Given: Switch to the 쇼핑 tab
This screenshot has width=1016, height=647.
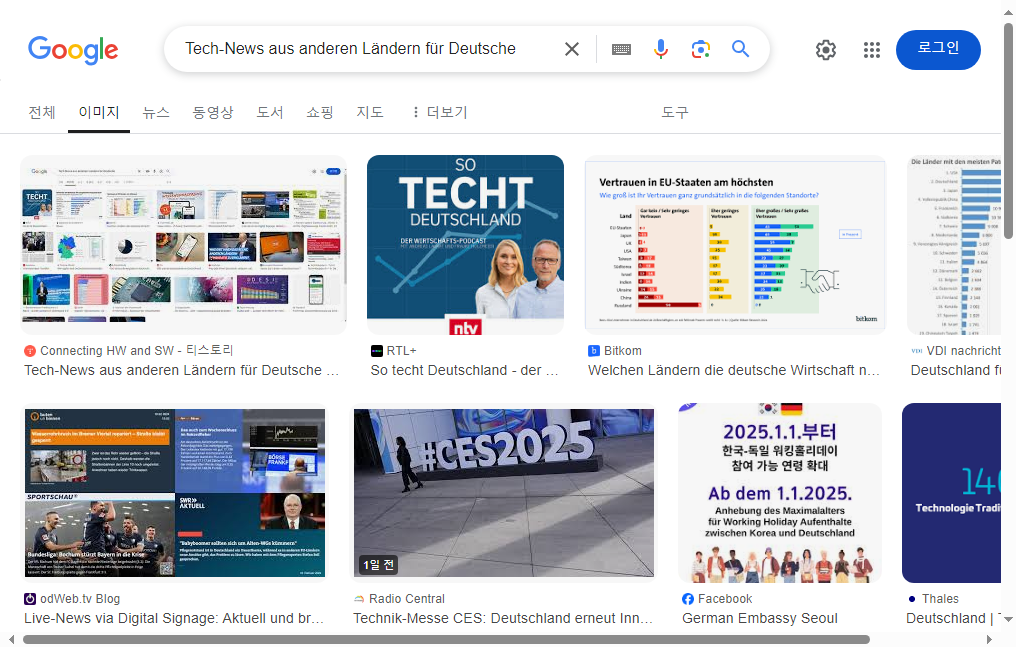Looking at the screenshot, I should pyautogui.click(x=319, y=112).
